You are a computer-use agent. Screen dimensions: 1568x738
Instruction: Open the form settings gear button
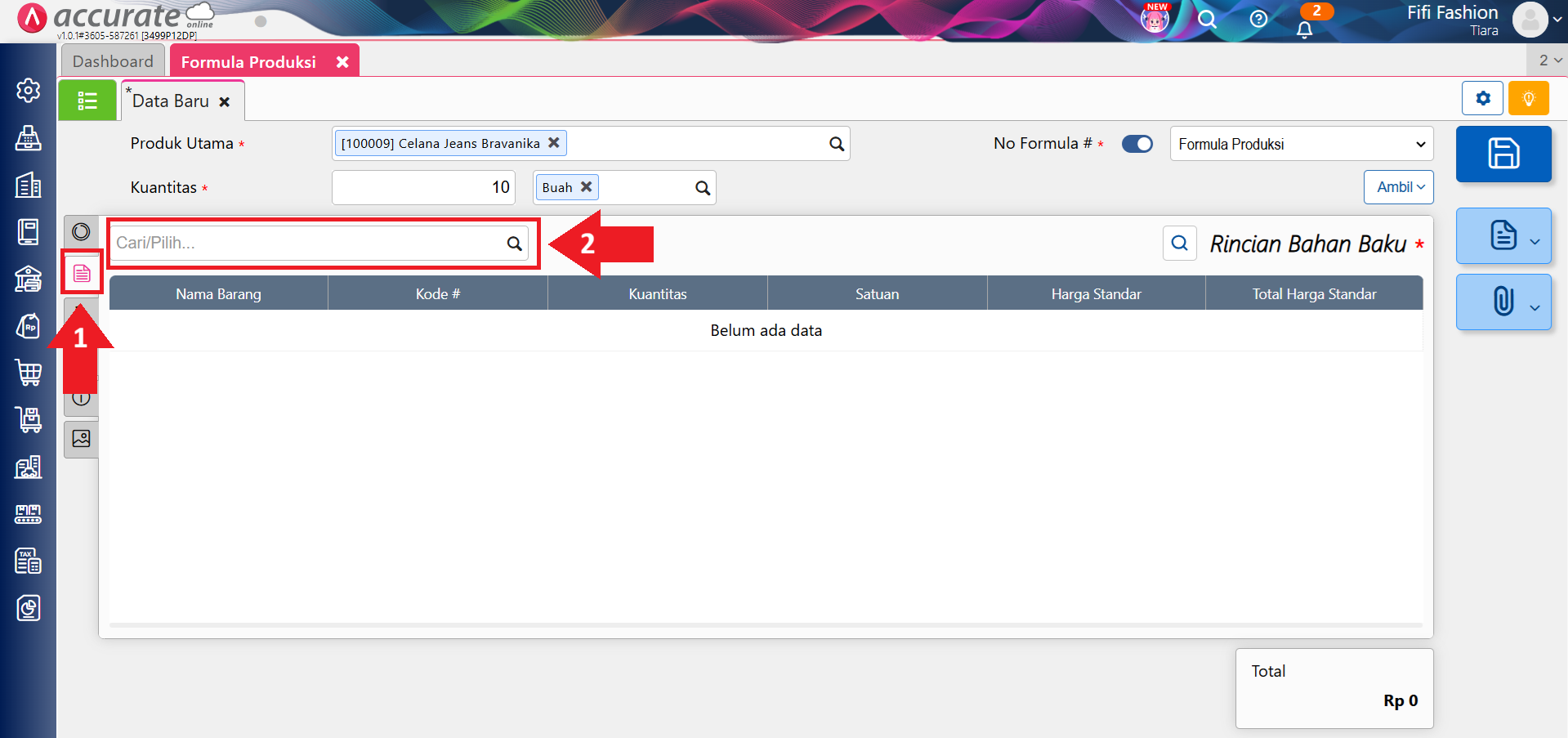tap(1482, 99)
